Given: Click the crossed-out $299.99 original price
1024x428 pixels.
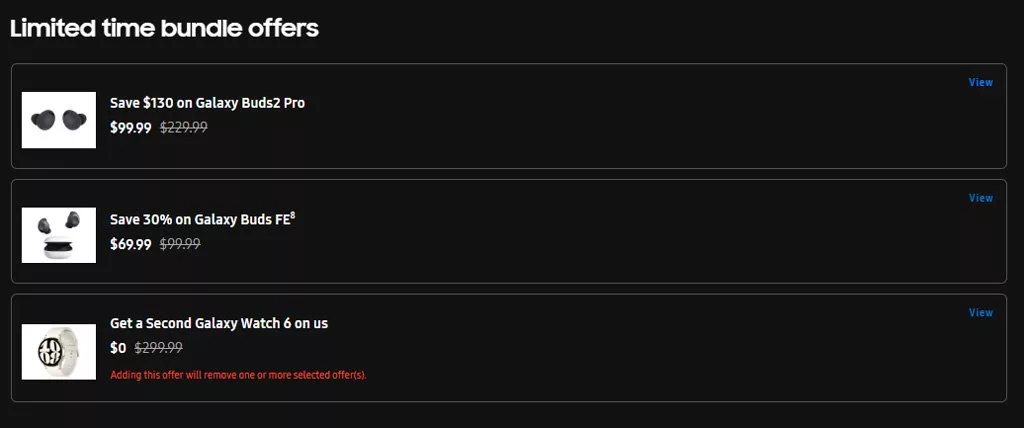Looking at the screenshot, I should coord(158,348).
